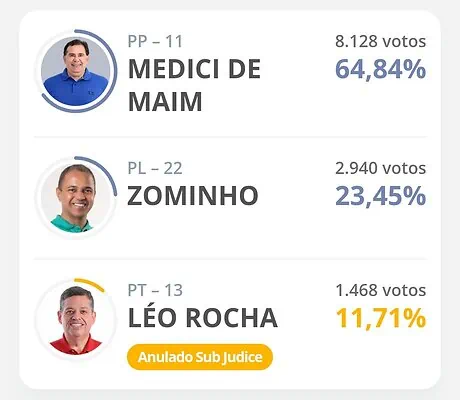Click the divider line below Medici de Maim

pos(230,137)
